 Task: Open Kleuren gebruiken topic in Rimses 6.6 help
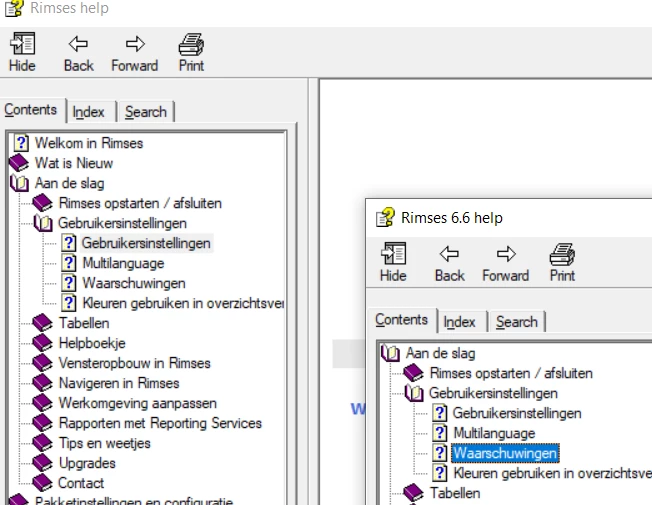coord(552,473)
